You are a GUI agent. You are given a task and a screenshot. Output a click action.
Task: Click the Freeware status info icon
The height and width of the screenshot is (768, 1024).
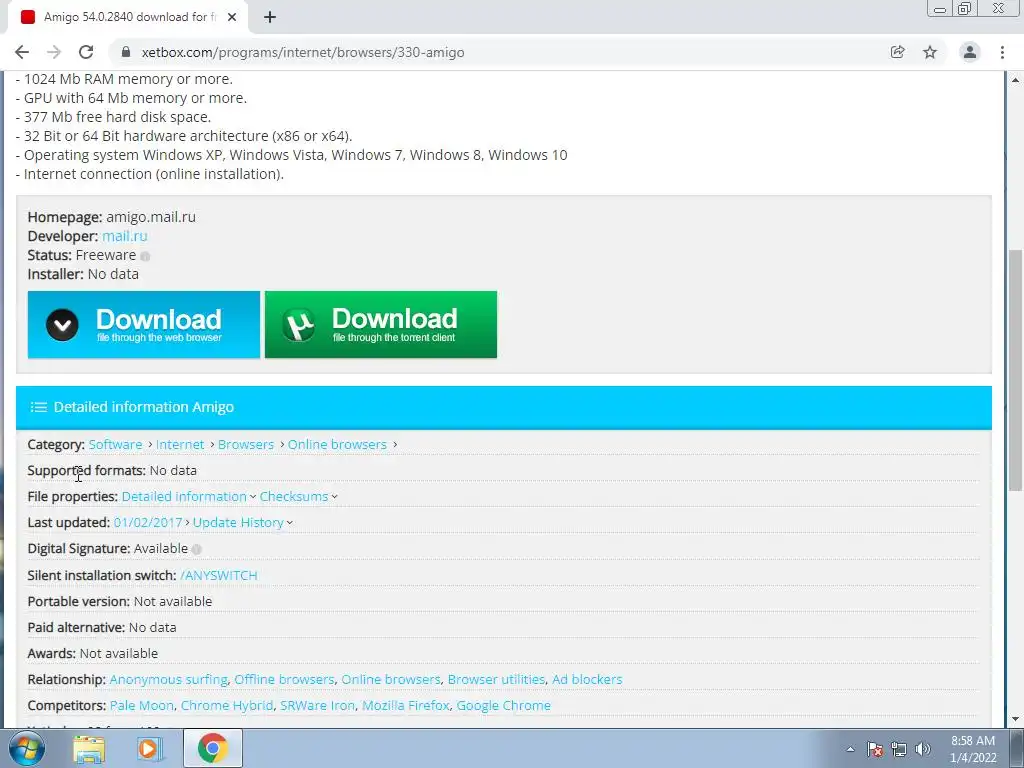(x=145, y=256)
